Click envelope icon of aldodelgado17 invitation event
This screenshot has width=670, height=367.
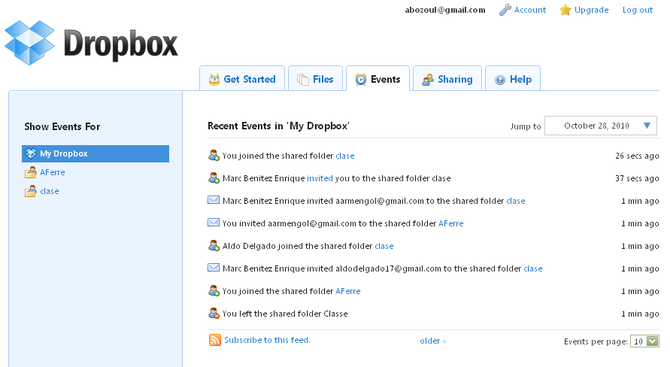tap(214, 268)
